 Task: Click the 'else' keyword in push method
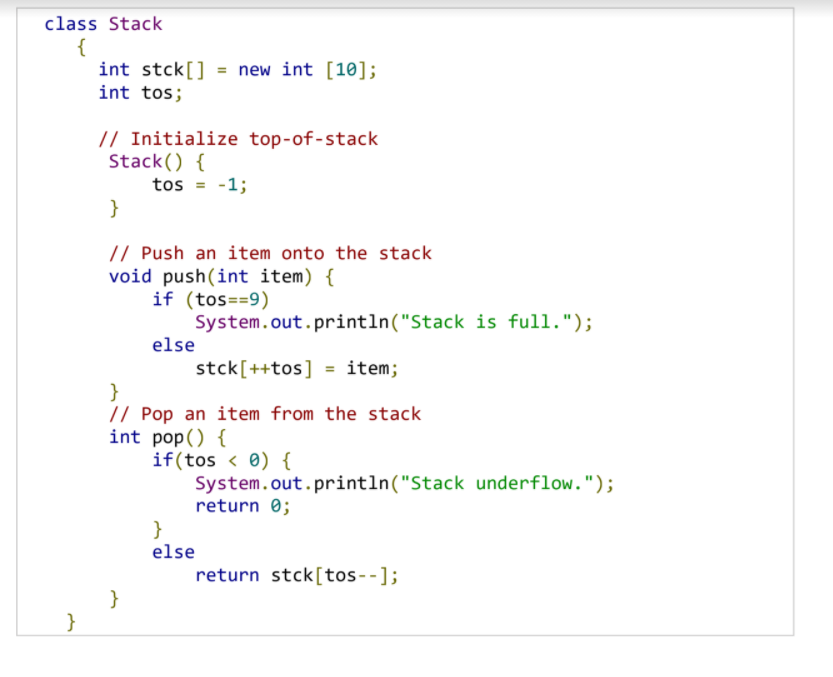(173, 345)
